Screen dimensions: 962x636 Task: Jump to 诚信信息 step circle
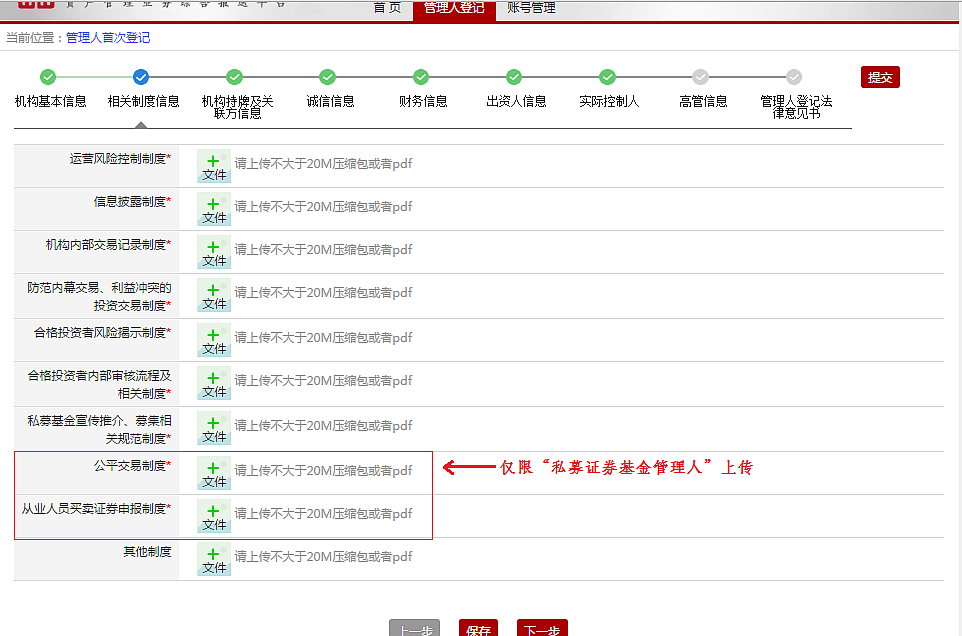328,77
